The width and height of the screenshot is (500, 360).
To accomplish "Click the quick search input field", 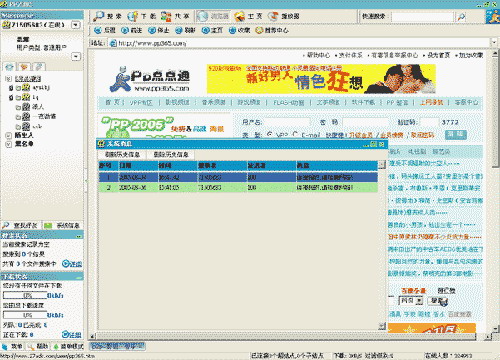I will pos(422,16).
